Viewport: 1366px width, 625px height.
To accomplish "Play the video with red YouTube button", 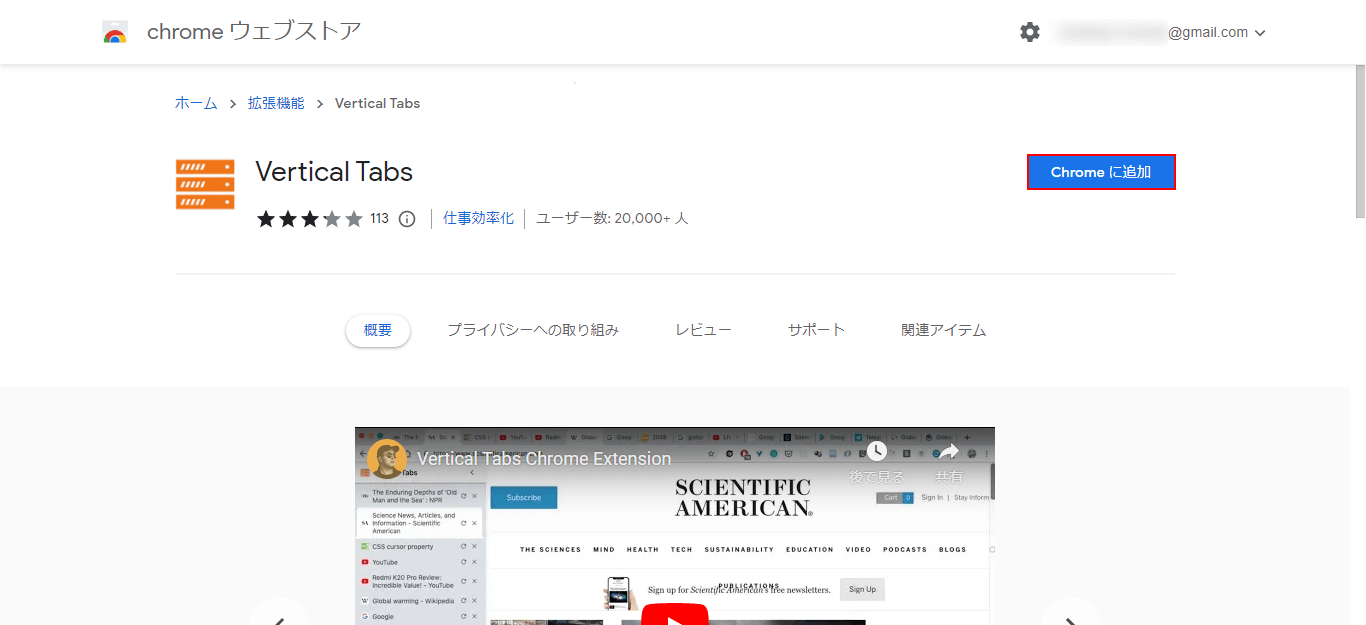I will point(675,615).
